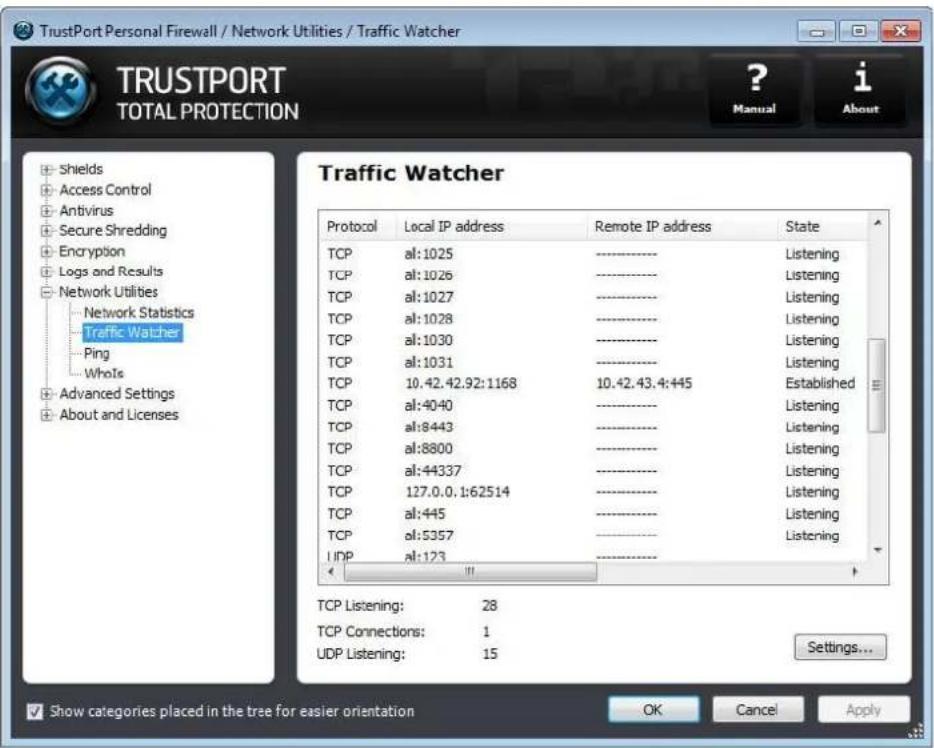Screen dimensions: 934x748
Task: Open the WhoIs utility
Action: tap(104, 373)
